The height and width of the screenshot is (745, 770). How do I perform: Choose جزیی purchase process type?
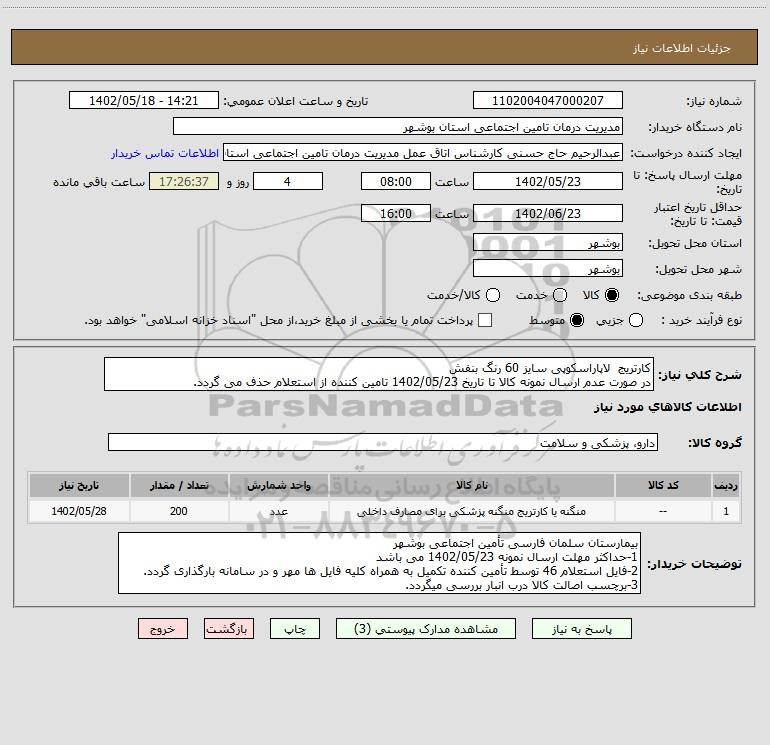tap(636, 320)
